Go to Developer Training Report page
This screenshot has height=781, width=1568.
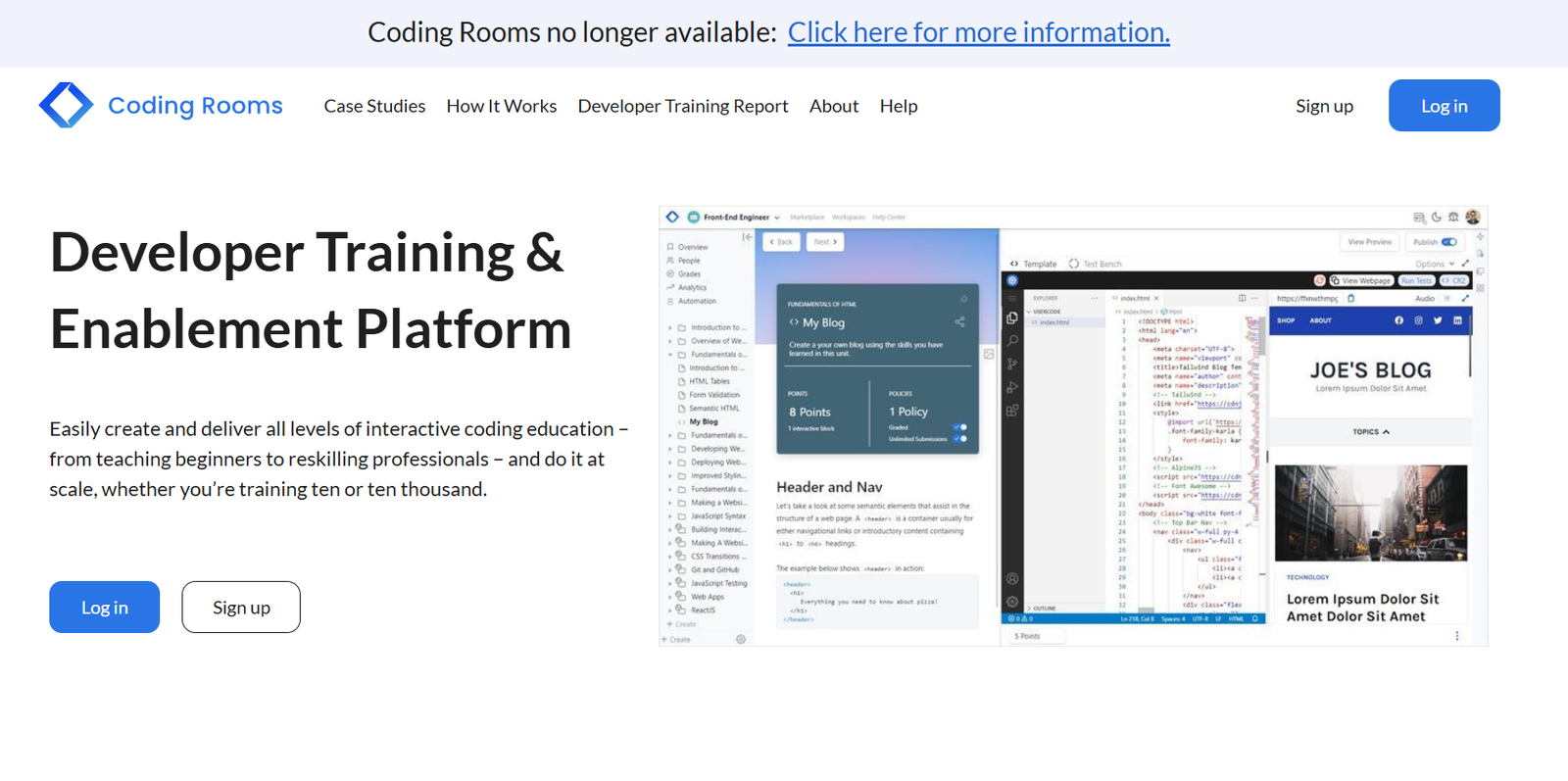682,106
